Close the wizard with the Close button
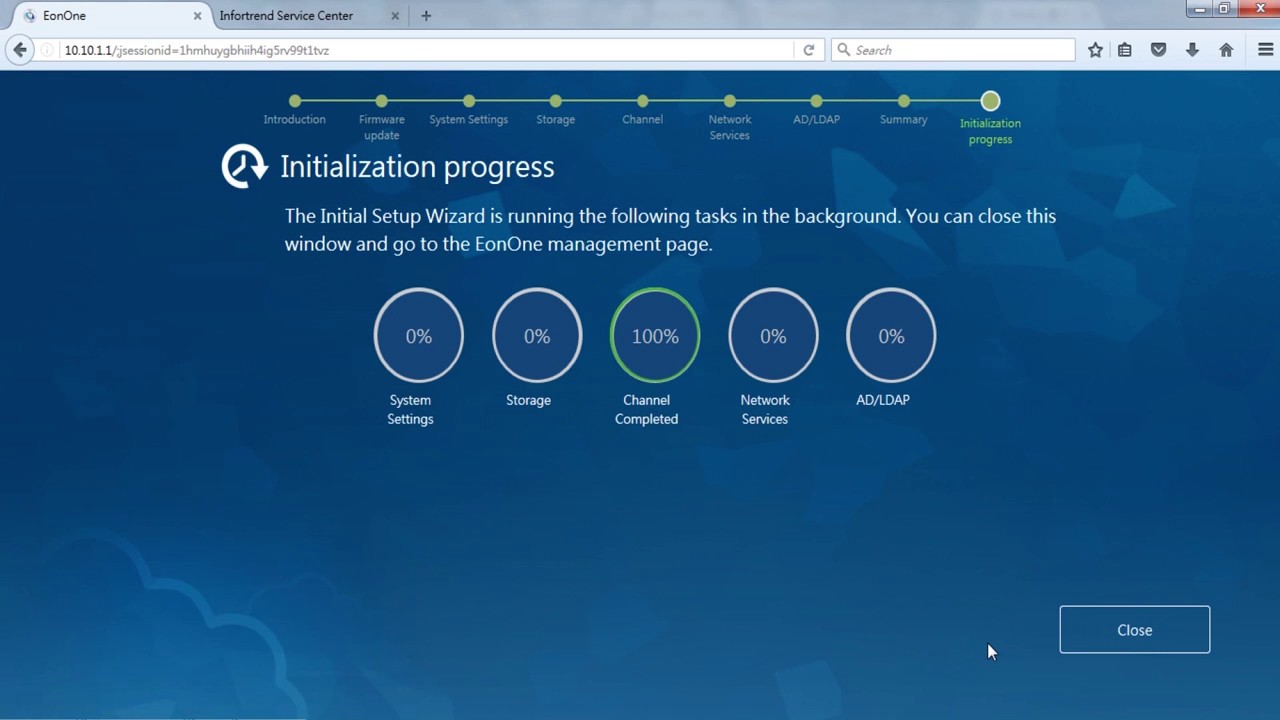Viewport: 1280px width, 720px height. click(x=1135, y=630)
